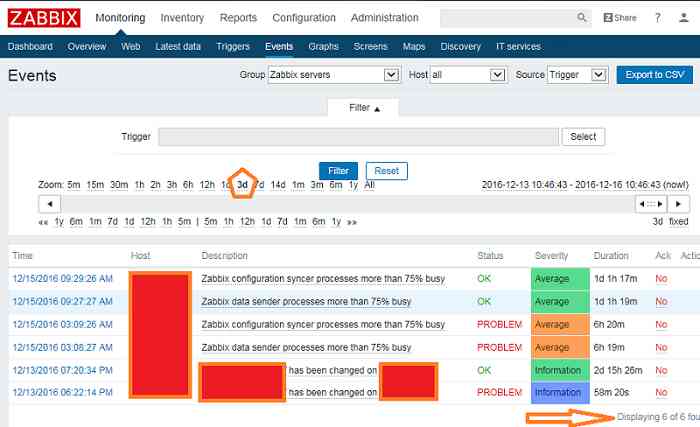This screenshot has height=427, width=700.
Task: Open the Host dropdown
Action: click(x=468, y=75)
